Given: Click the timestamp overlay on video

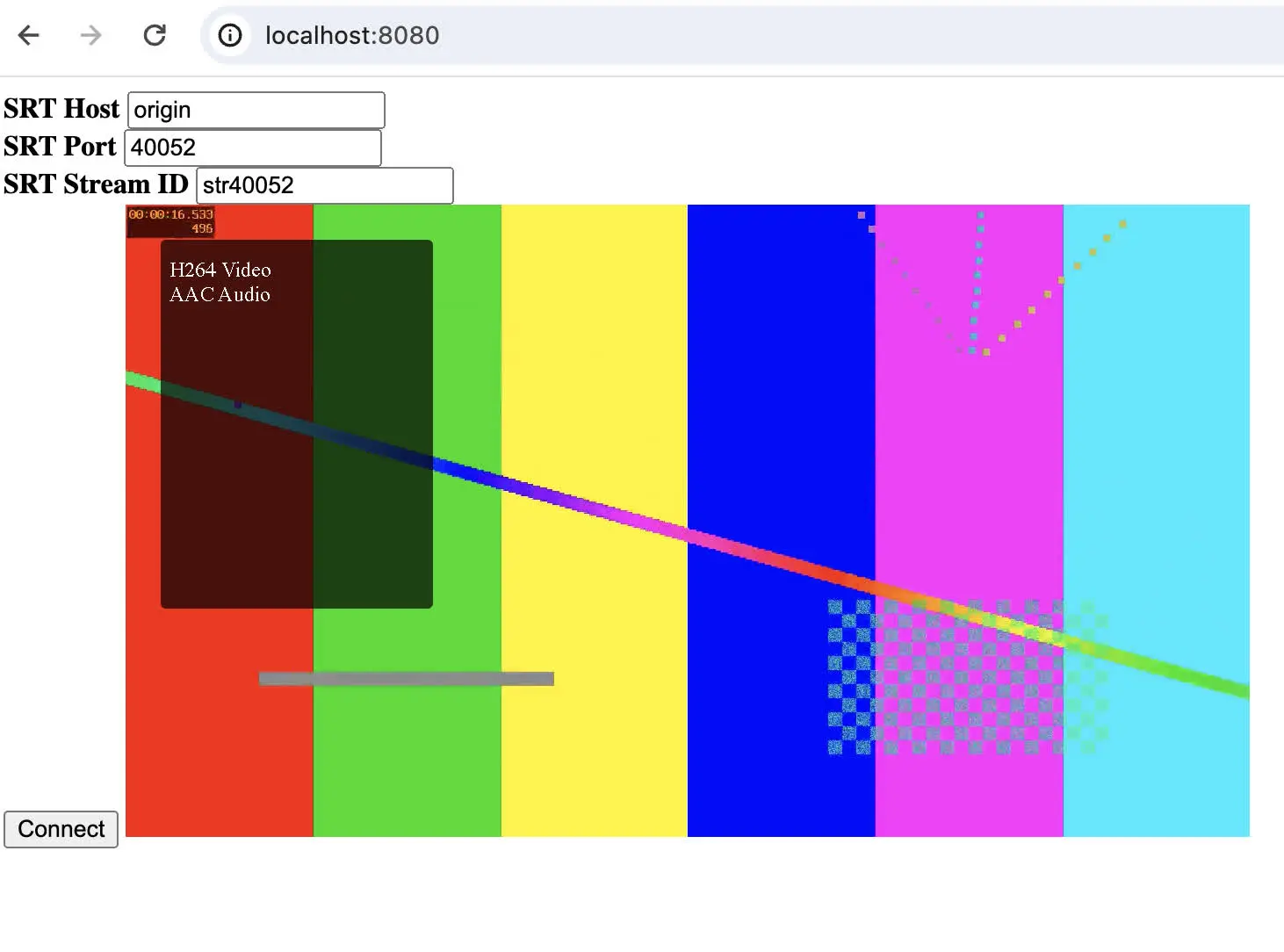Looking at the screenshot, I should click(170, 221).
